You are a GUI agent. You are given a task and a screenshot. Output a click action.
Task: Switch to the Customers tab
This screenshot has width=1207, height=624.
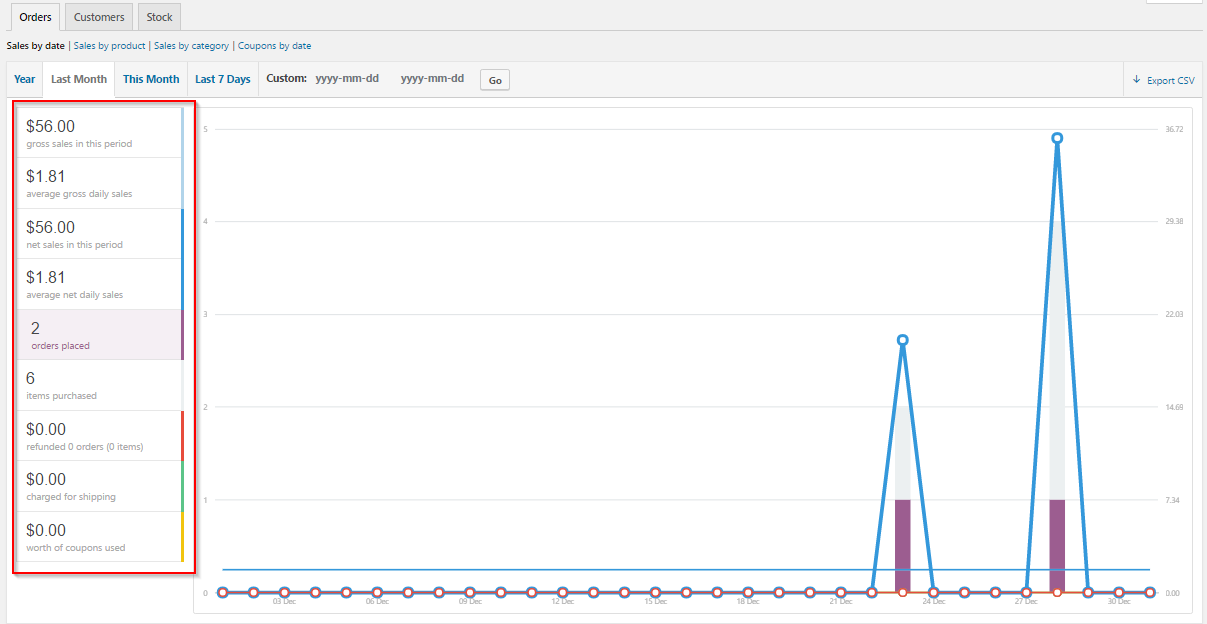coord(99,17)
